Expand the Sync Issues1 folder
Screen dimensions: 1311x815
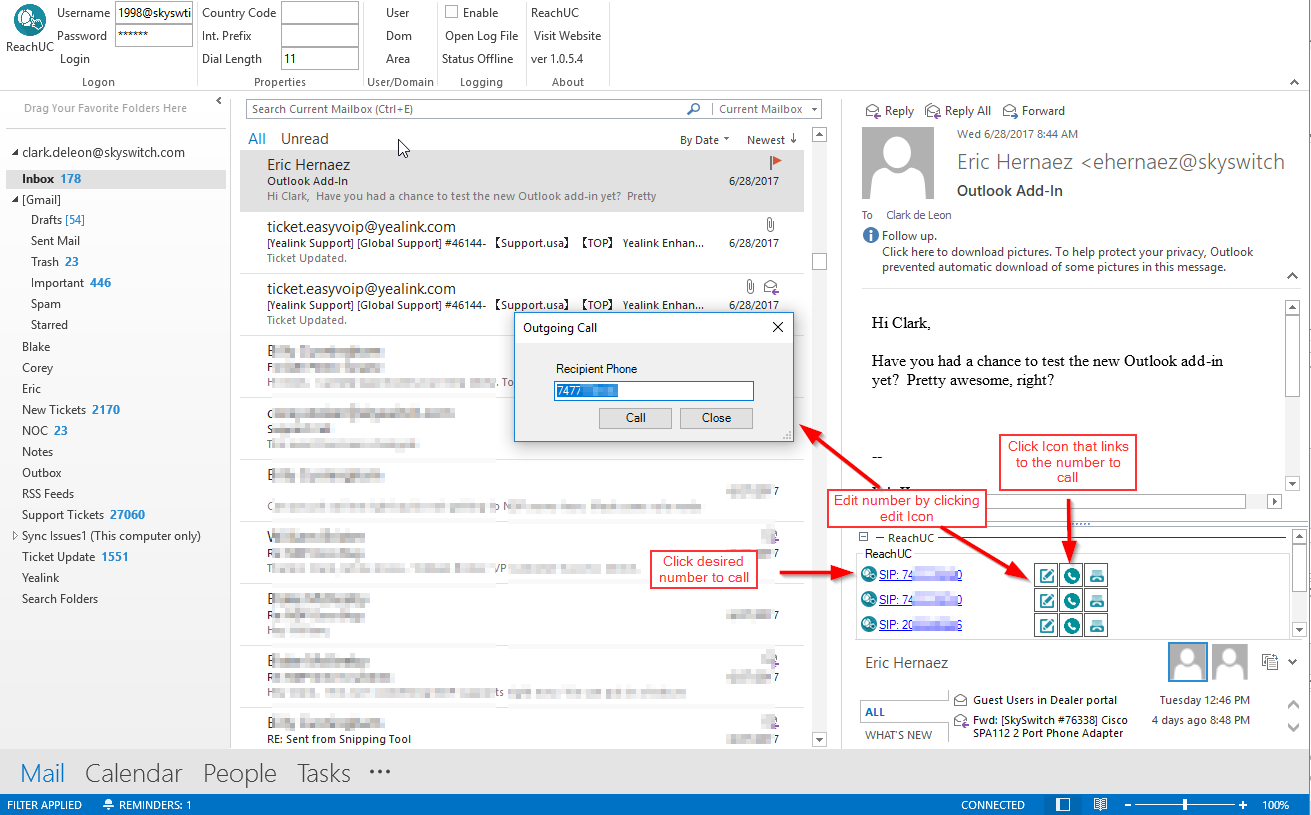tap(15, 536)
